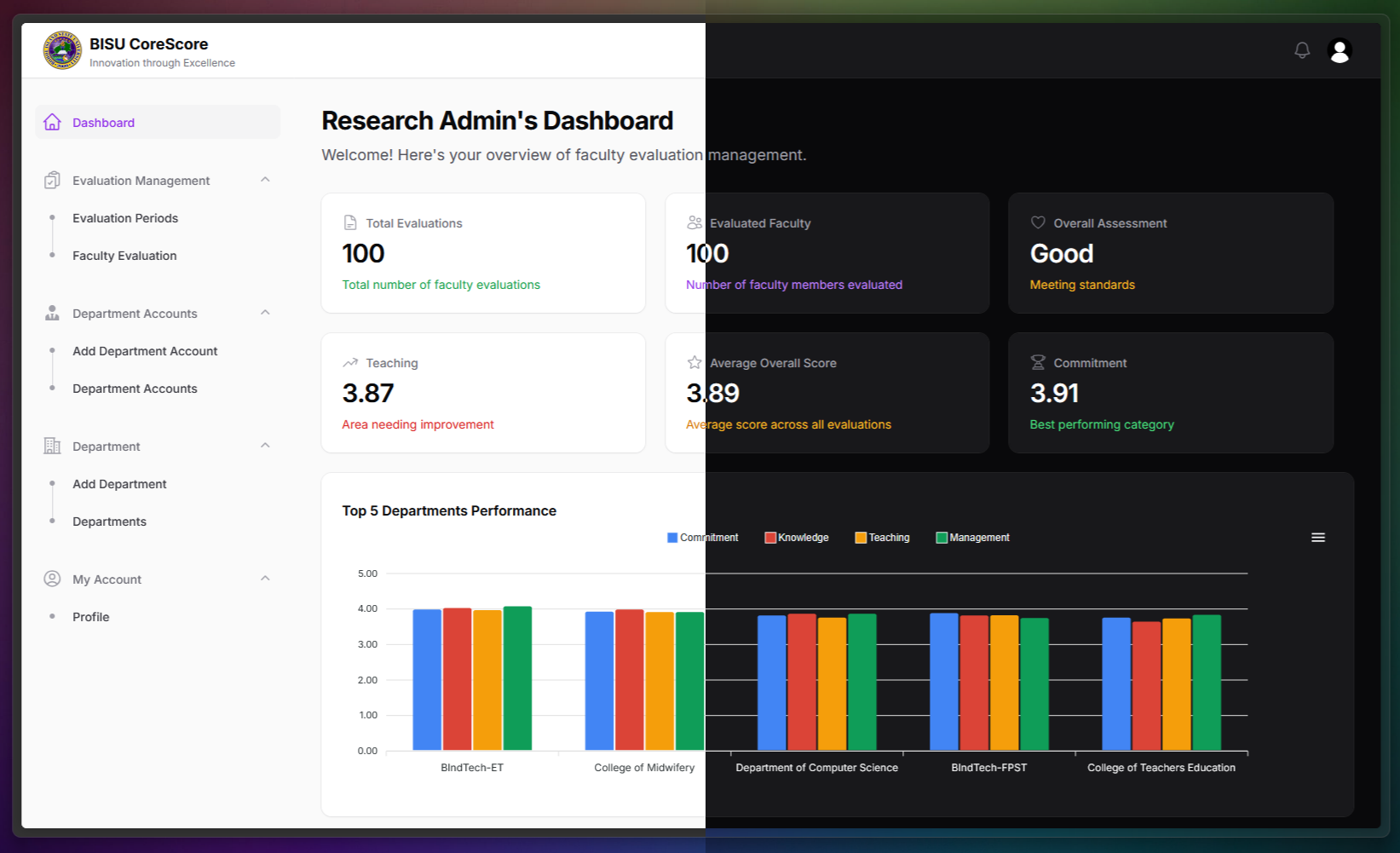Go to Add Department Account

click(145, 350)
